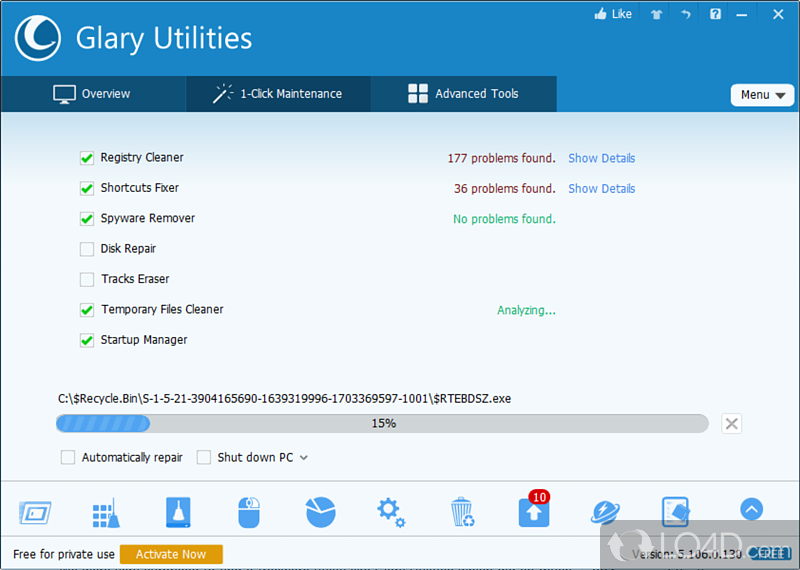Click the help question mark icon

tap(715, 14)
